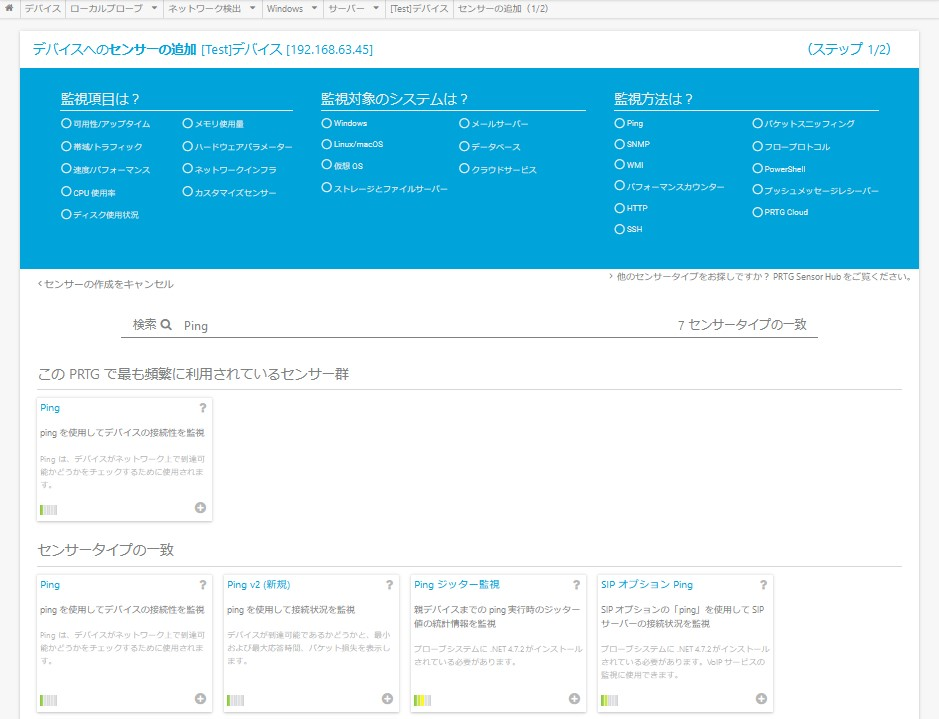This screenshot has height=719, width=939.
Task: Select the Linux/macOS radio option
Action: 326,144
